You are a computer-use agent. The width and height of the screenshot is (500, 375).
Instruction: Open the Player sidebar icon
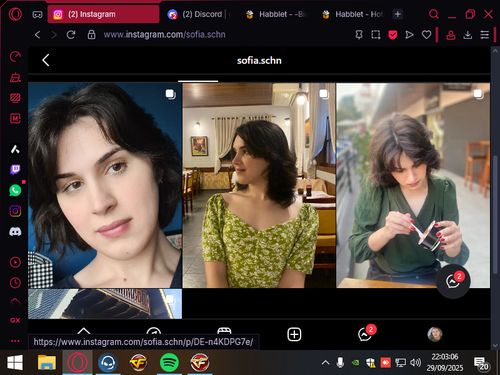pyautogui.click(x=15, y=262)
